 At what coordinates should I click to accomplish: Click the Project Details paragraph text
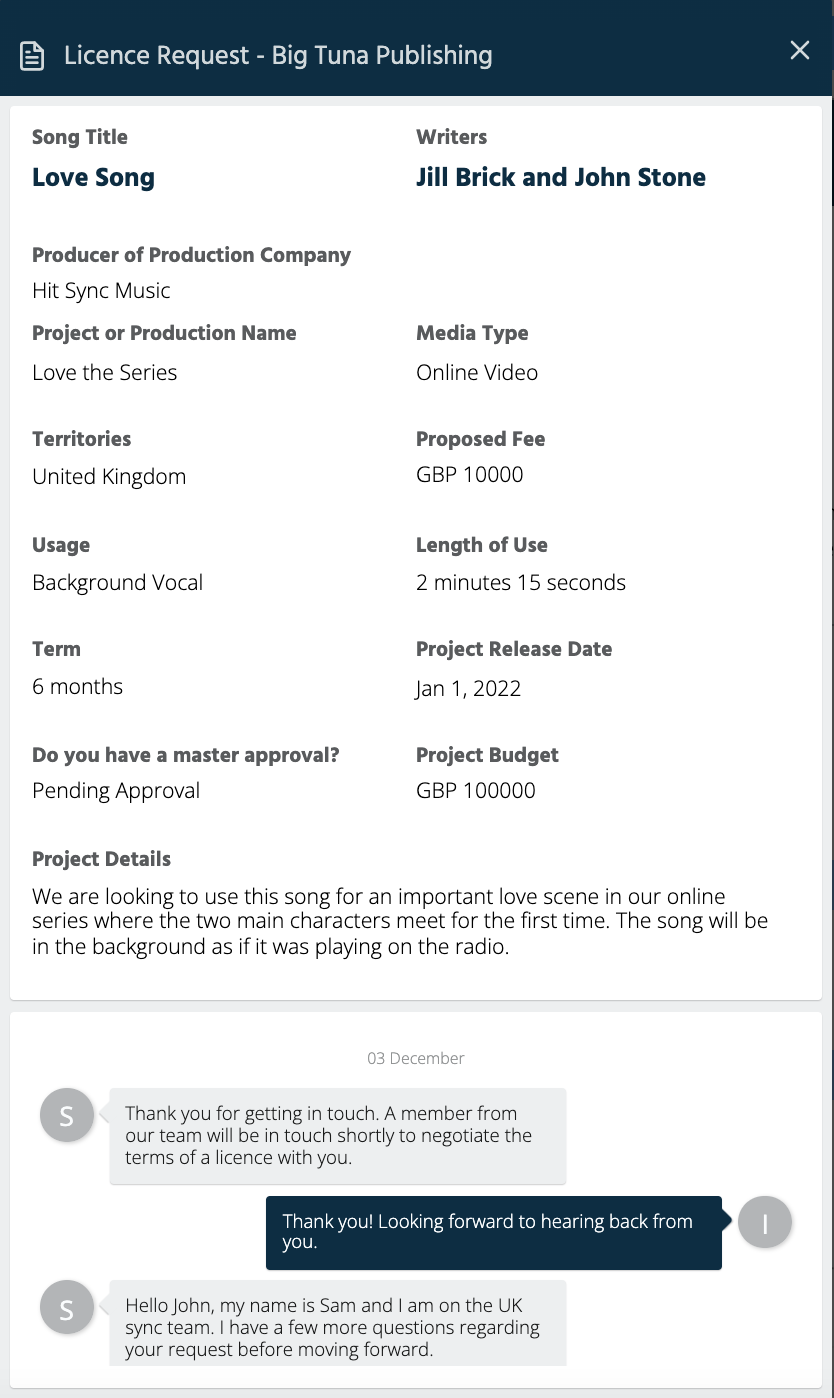click(400, 921)
